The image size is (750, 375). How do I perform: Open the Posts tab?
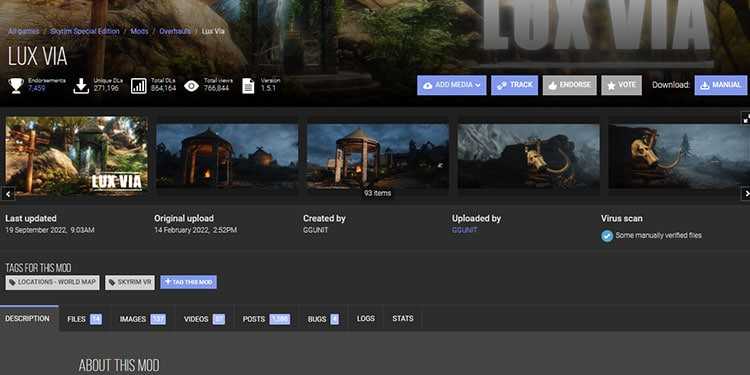[x=266, y=319]
